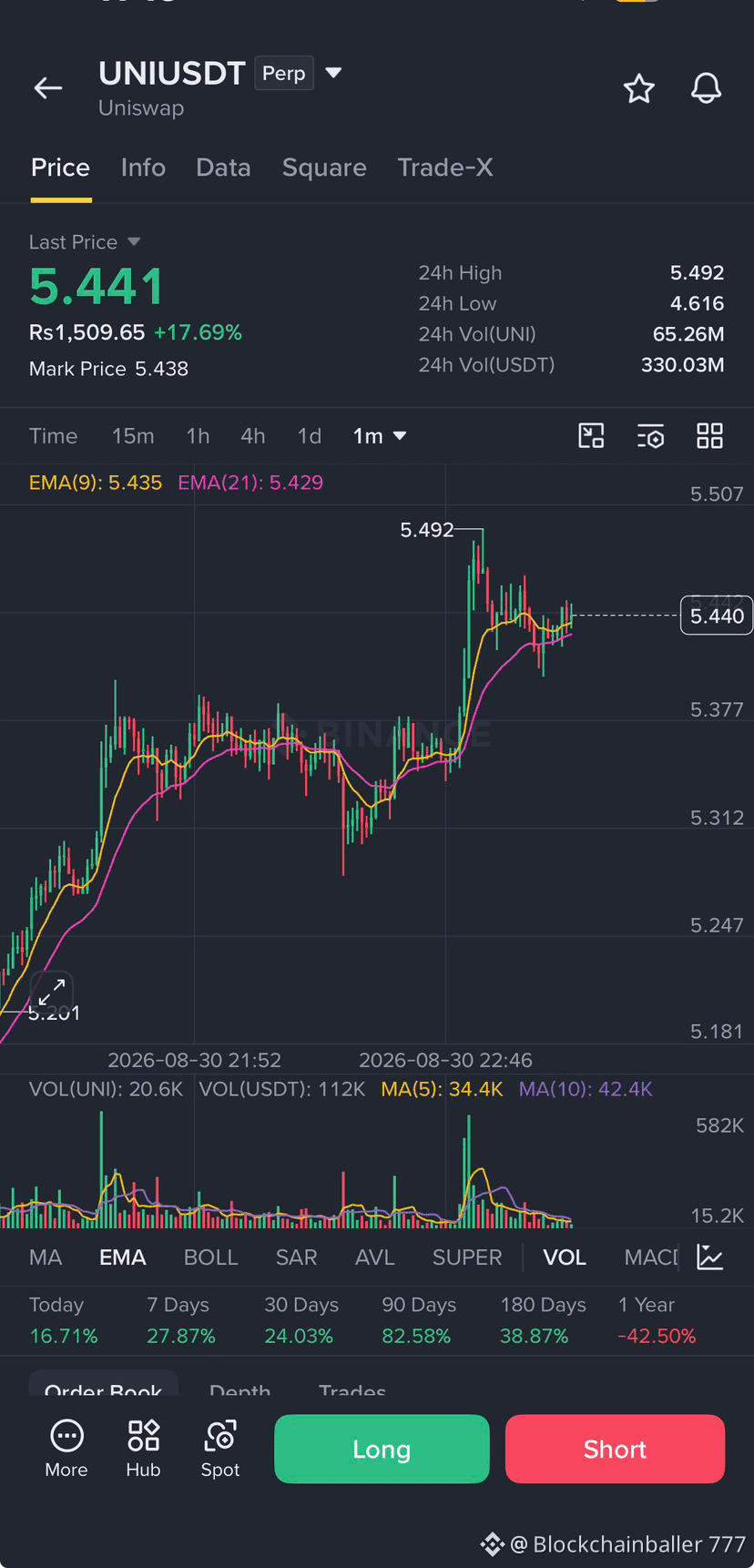
Task: Open the 1m interval dropdown
Action: point(380,436)
